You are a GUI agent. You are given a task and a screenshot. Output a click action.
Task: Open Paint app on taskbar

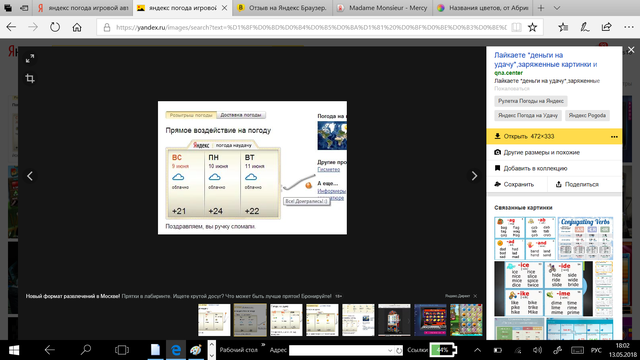[x=196, y=350]
